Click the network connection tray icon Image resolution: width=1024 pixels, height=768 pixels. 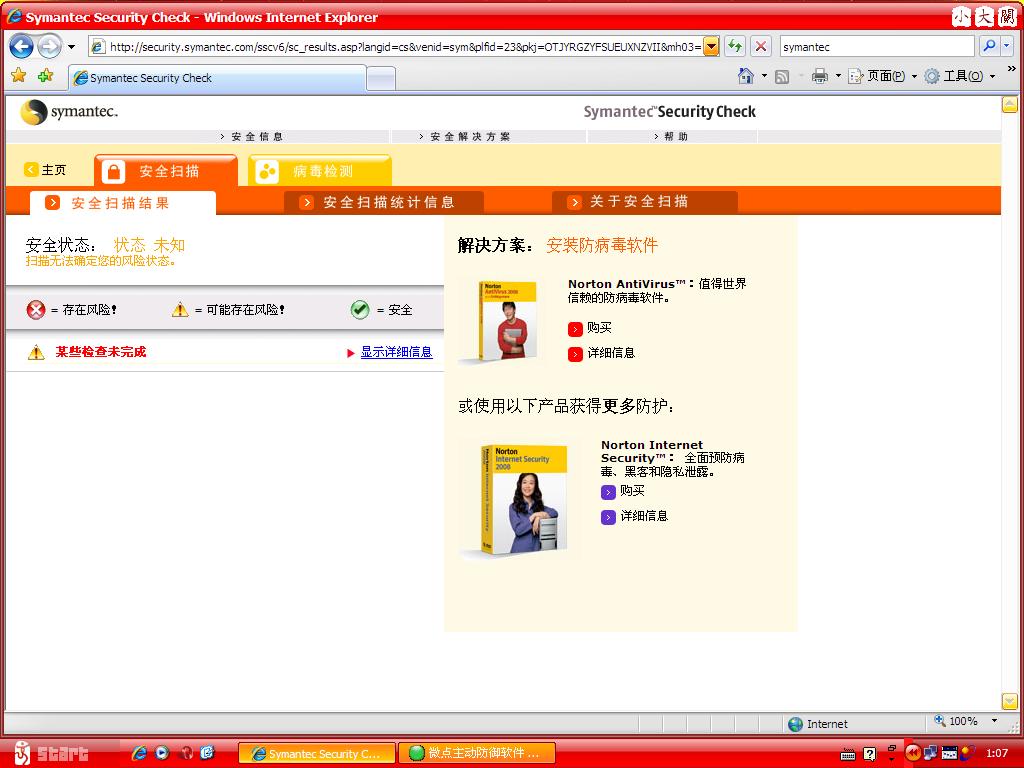coord(930,753)
